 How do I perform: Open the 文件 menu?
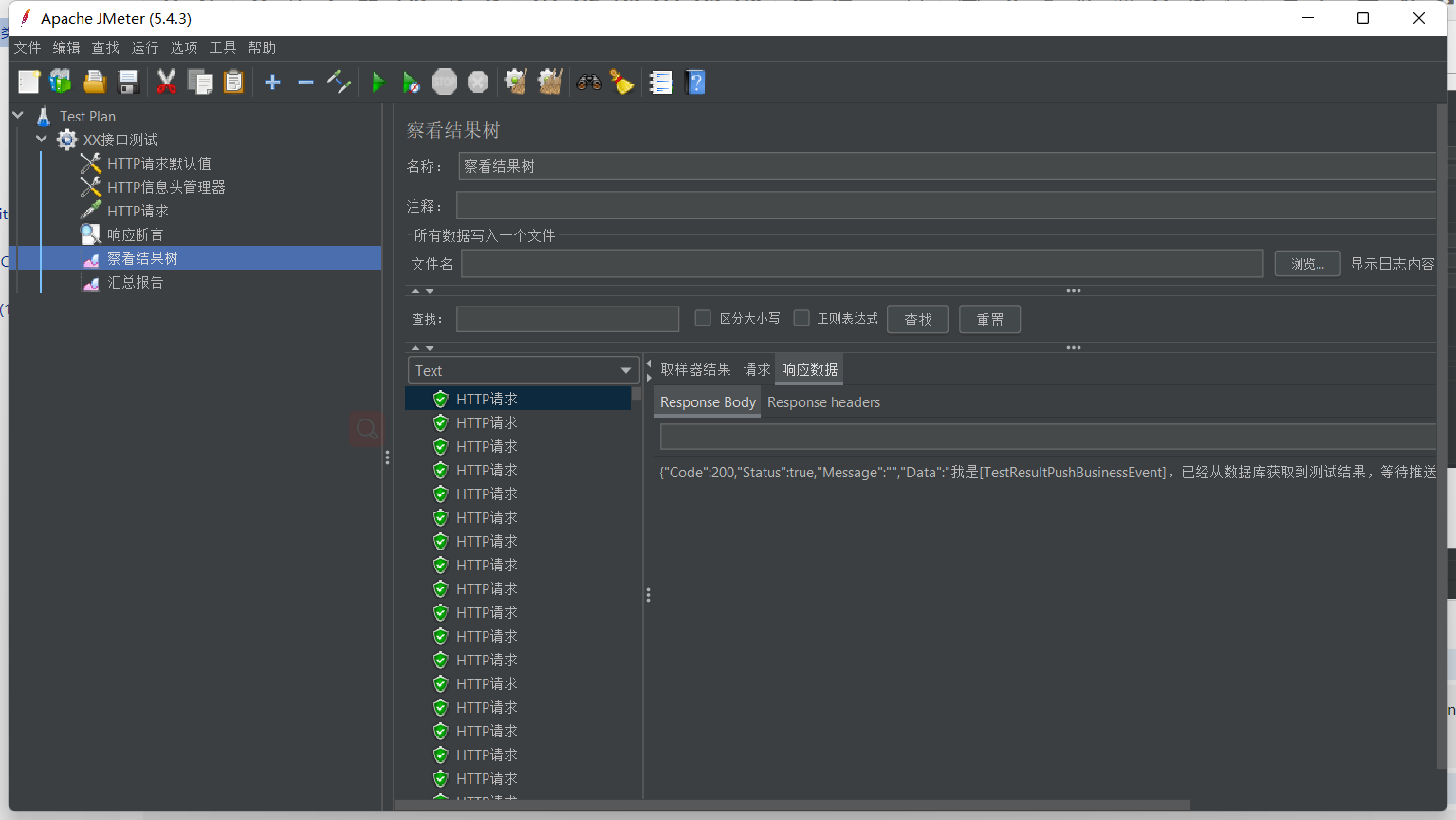click(x=28, y=47)
